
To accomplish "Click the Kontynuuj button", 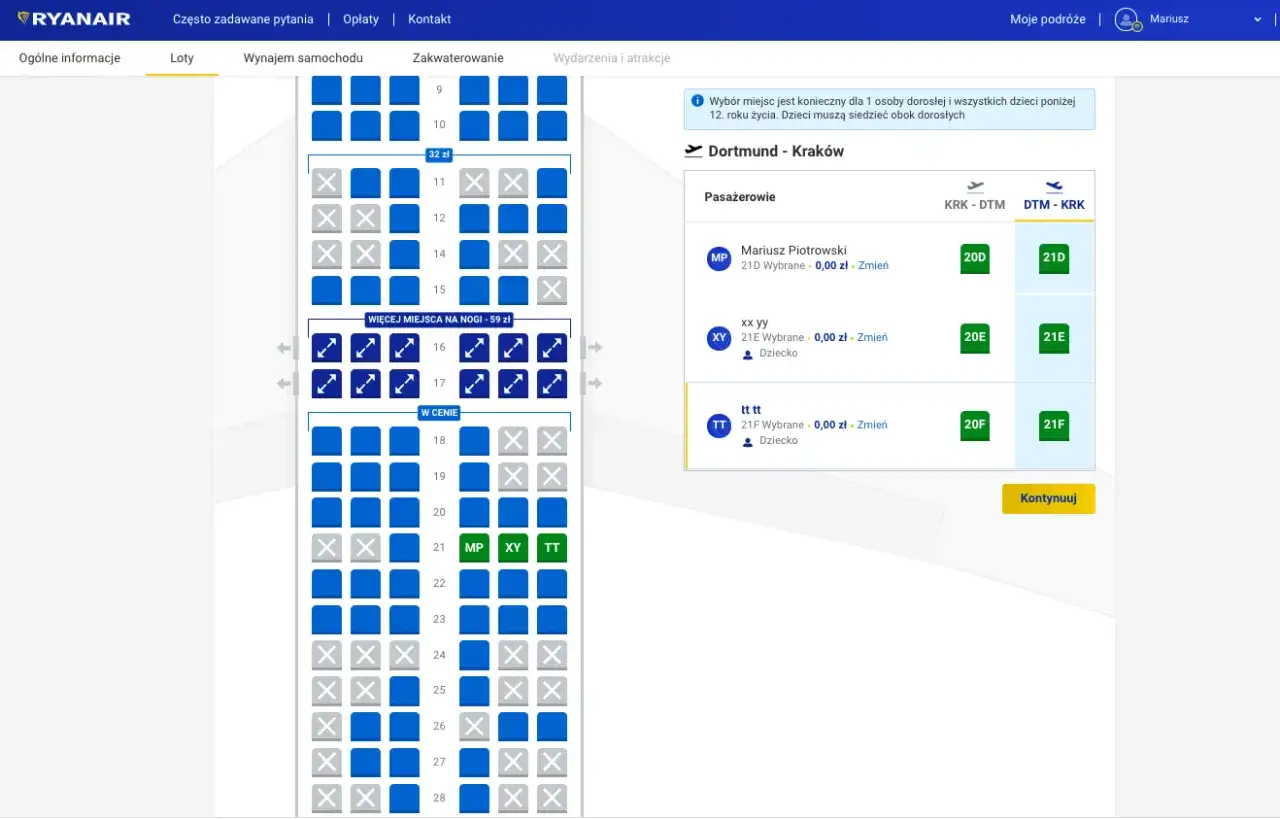I will pyautogui.click(x=1049, y=499).
